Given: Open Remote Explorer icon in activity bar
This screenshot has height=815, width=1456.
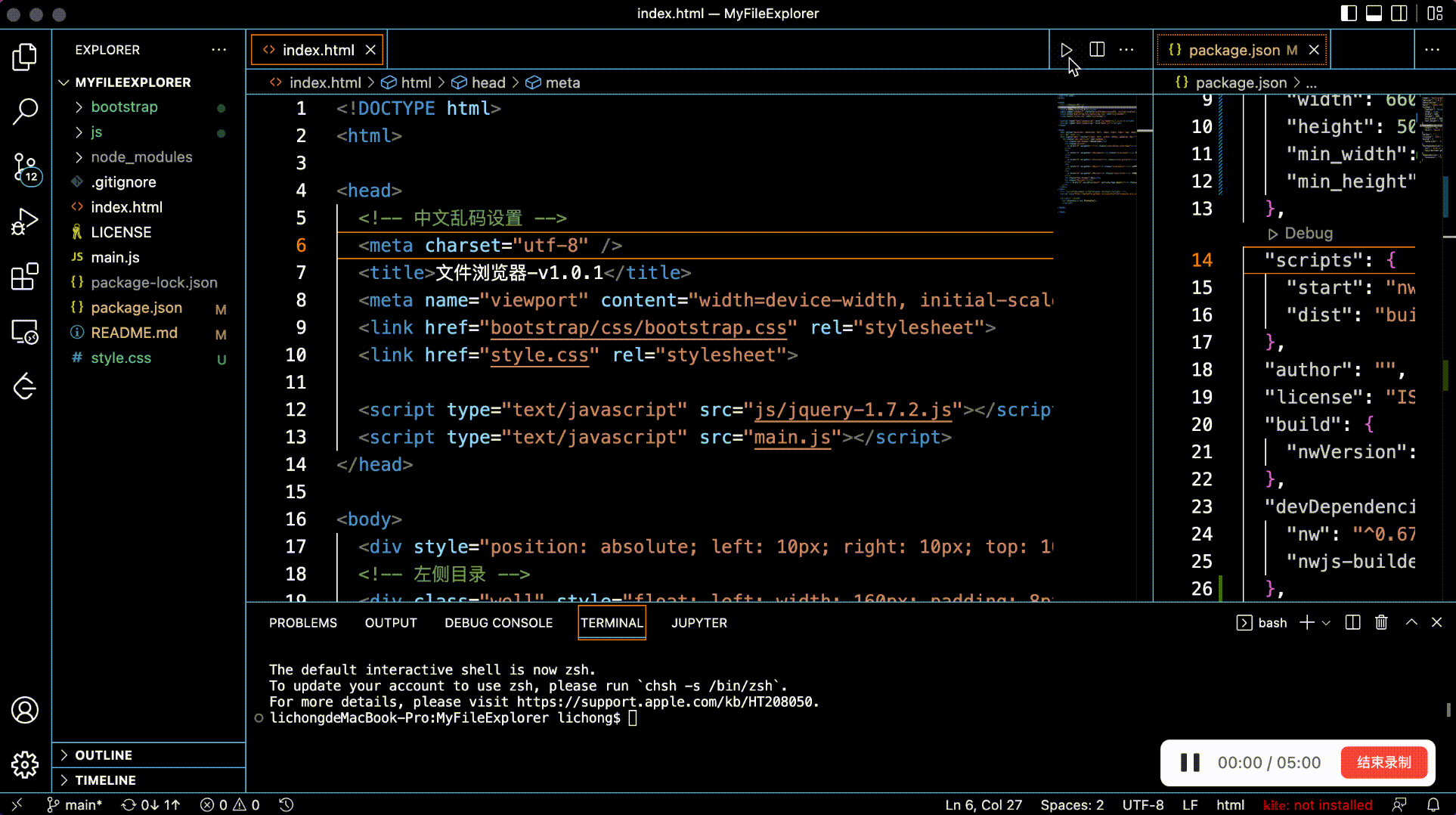Looking at the screenshot, I should 25,332.
